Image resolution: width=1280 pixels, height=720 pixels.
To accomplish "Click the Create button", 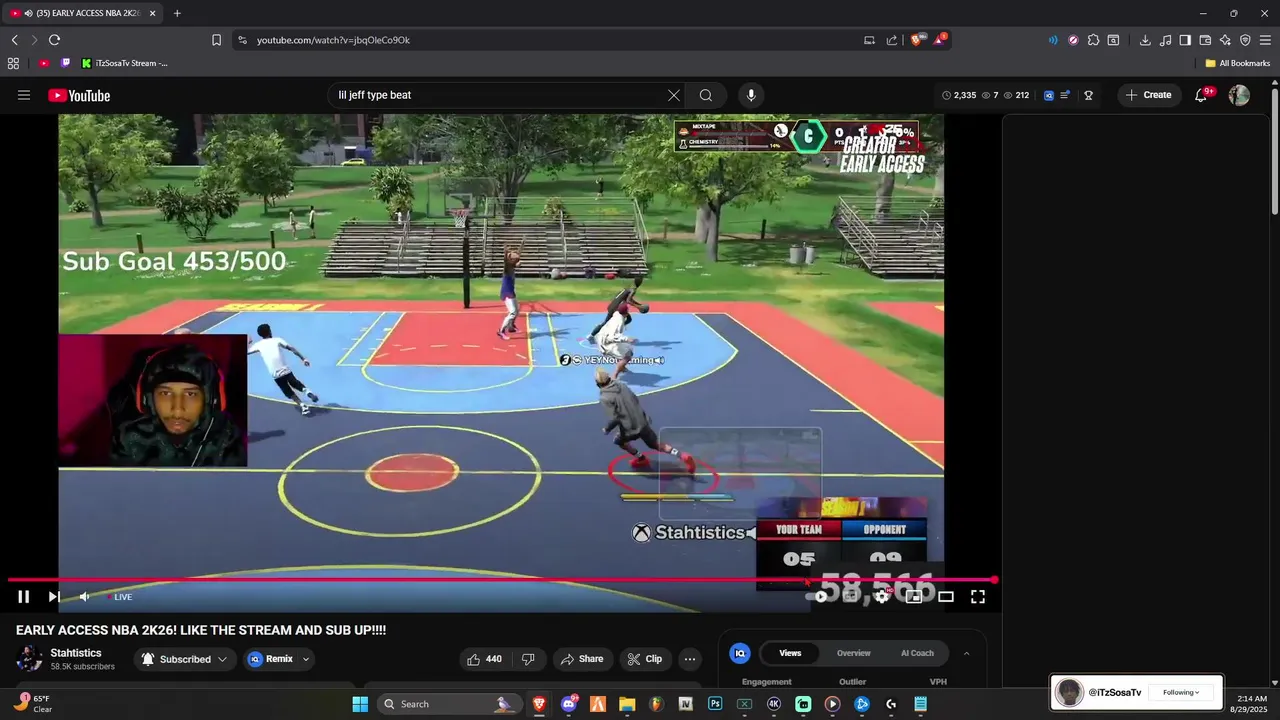I will (1148, 95).
